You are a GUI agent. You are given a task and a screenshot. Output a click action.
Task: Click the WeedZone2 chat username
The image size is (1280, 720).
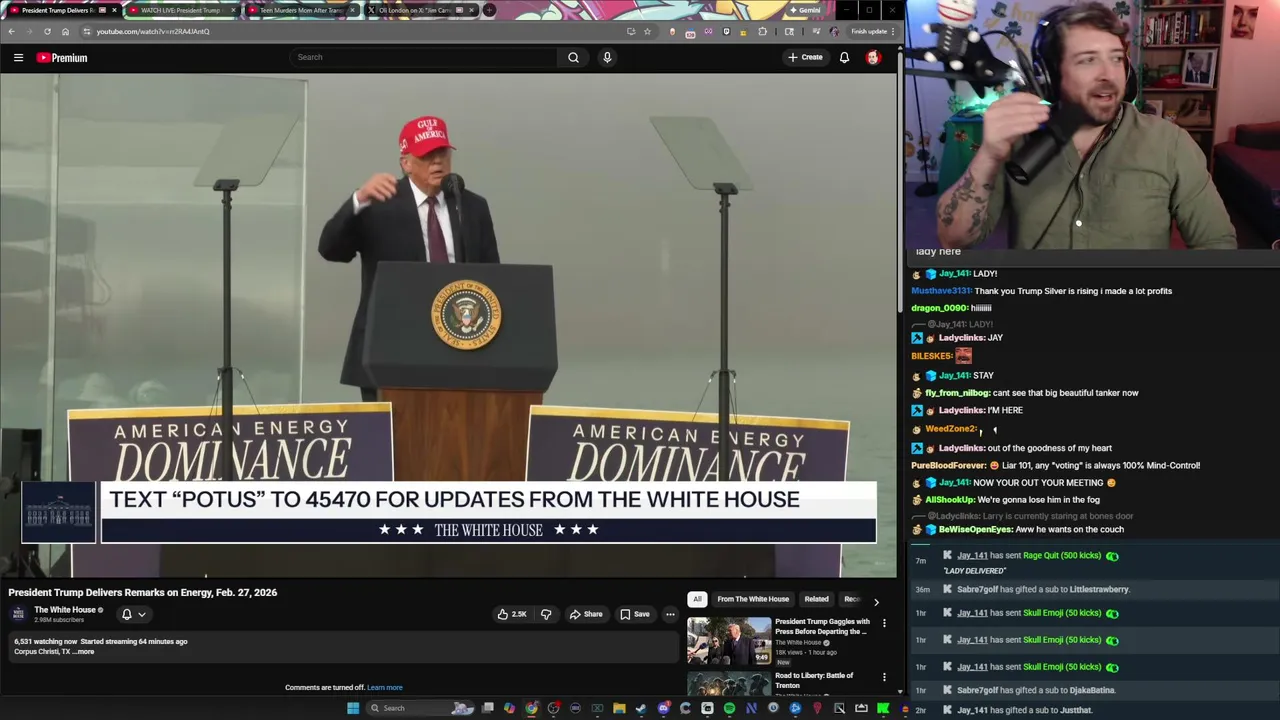(950, 429)
